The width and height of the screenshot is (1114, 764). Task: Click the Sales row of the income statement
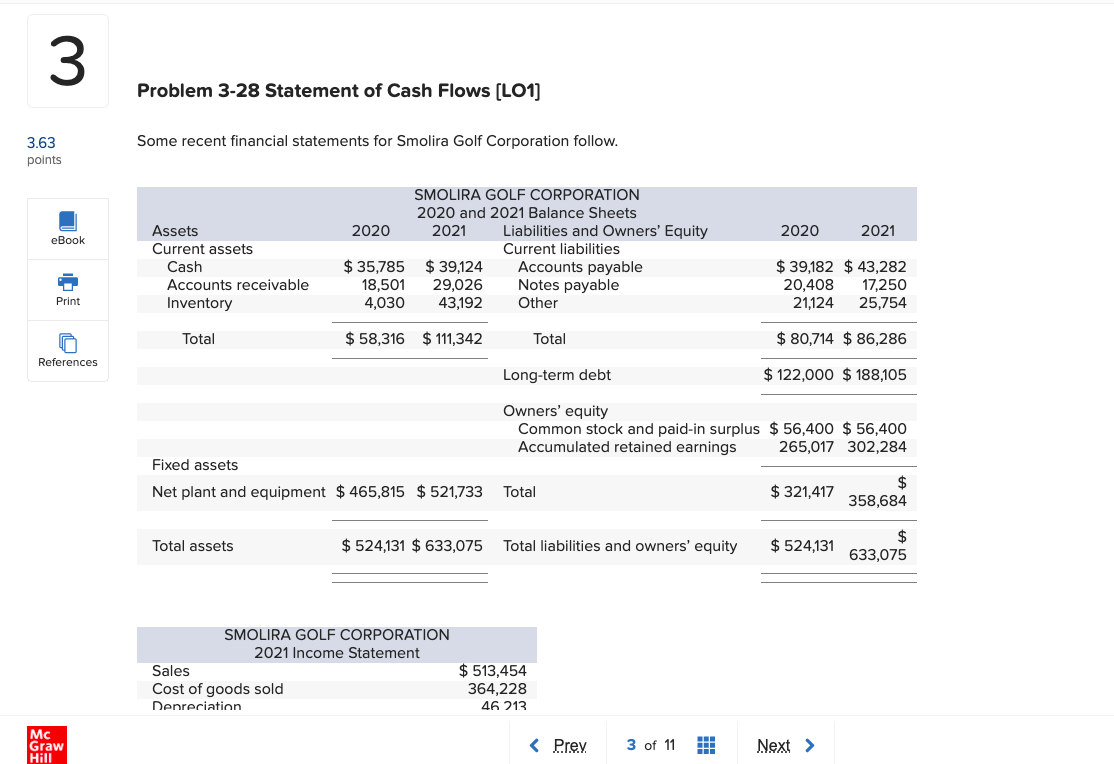tap(171, 671)
